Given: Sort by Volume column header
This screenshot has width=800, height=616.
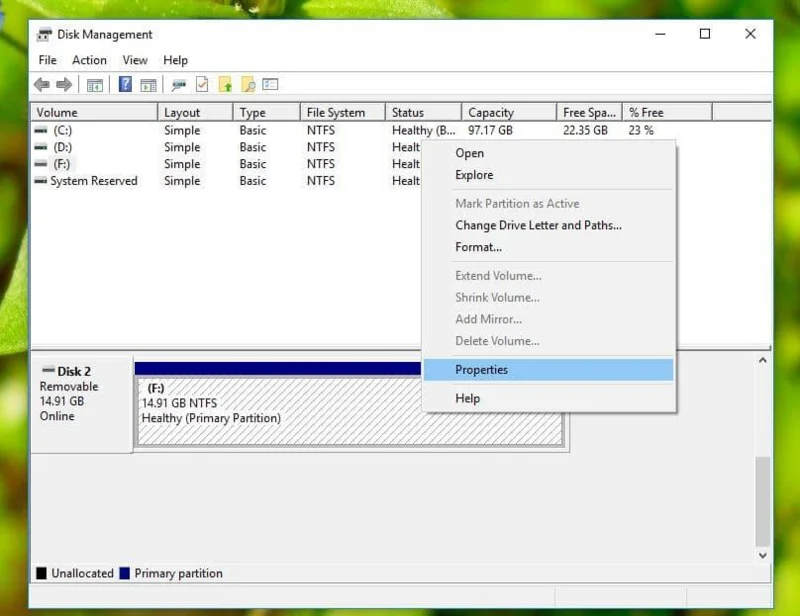Looking at the screenshot, I should (94, 112).
